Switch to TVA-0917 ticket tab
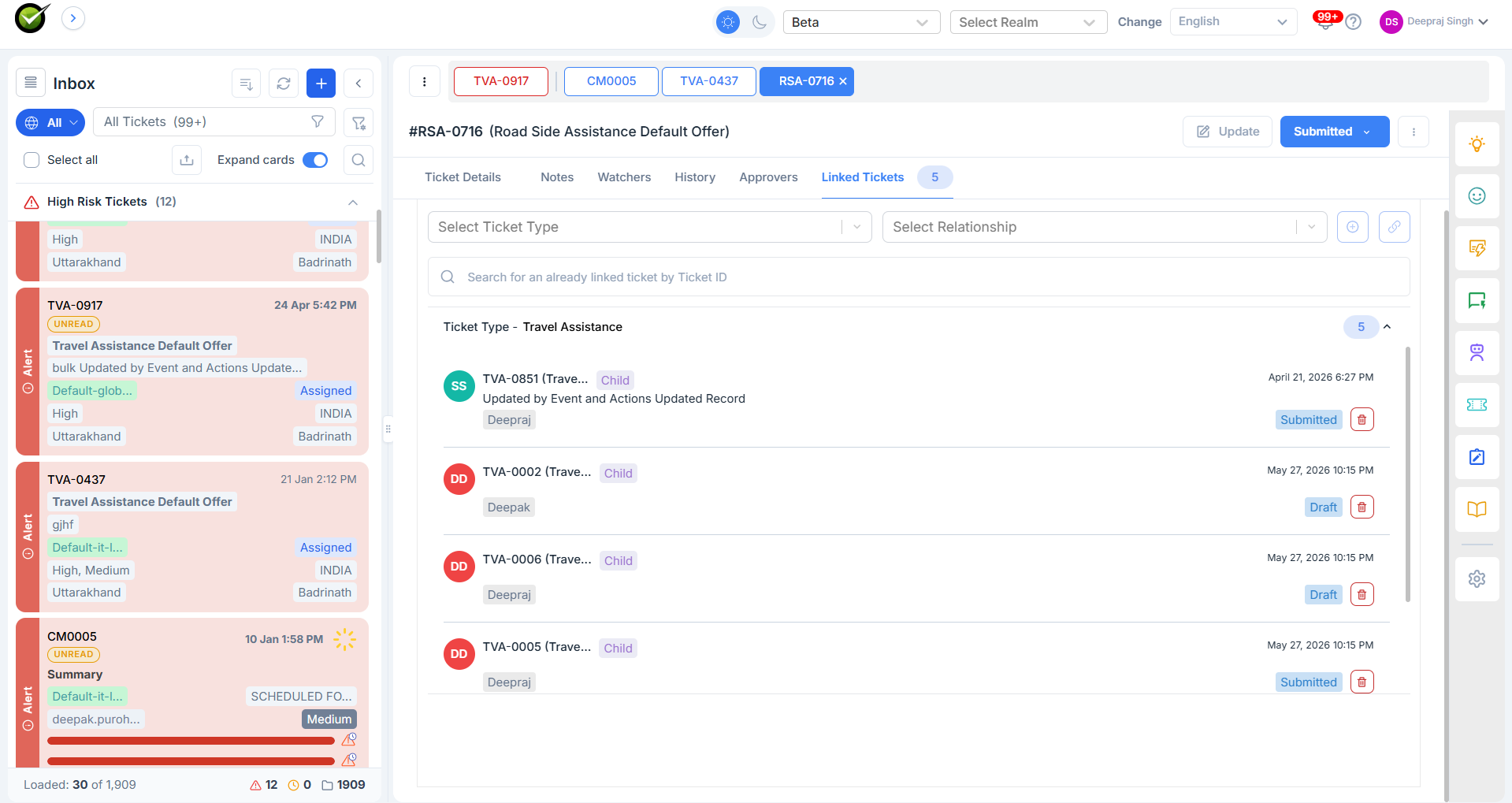The image size is (1512, 803). coord(501,81)
